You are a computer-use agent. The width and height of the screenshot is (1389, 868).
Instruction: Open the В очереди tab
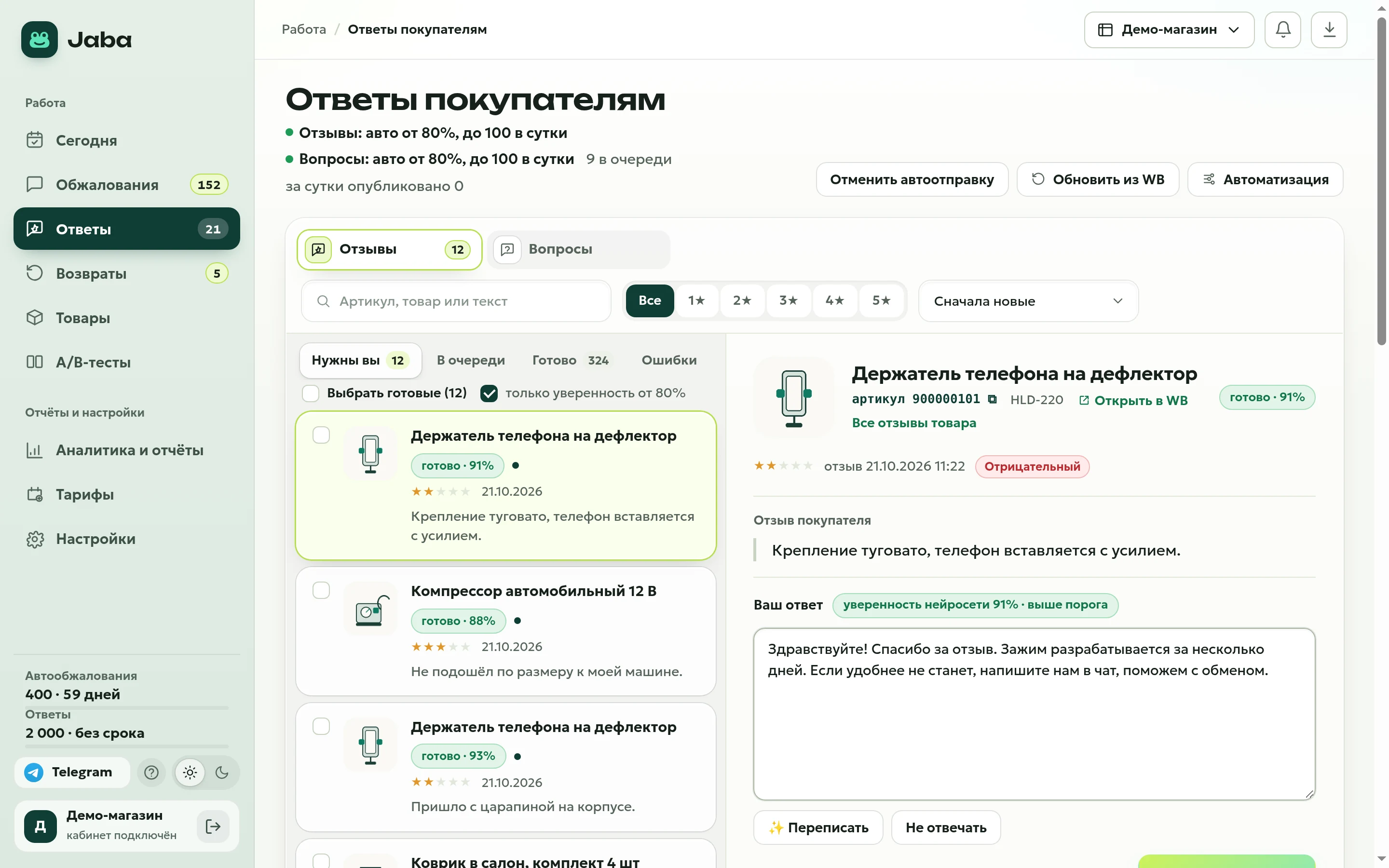pos(471,360)
